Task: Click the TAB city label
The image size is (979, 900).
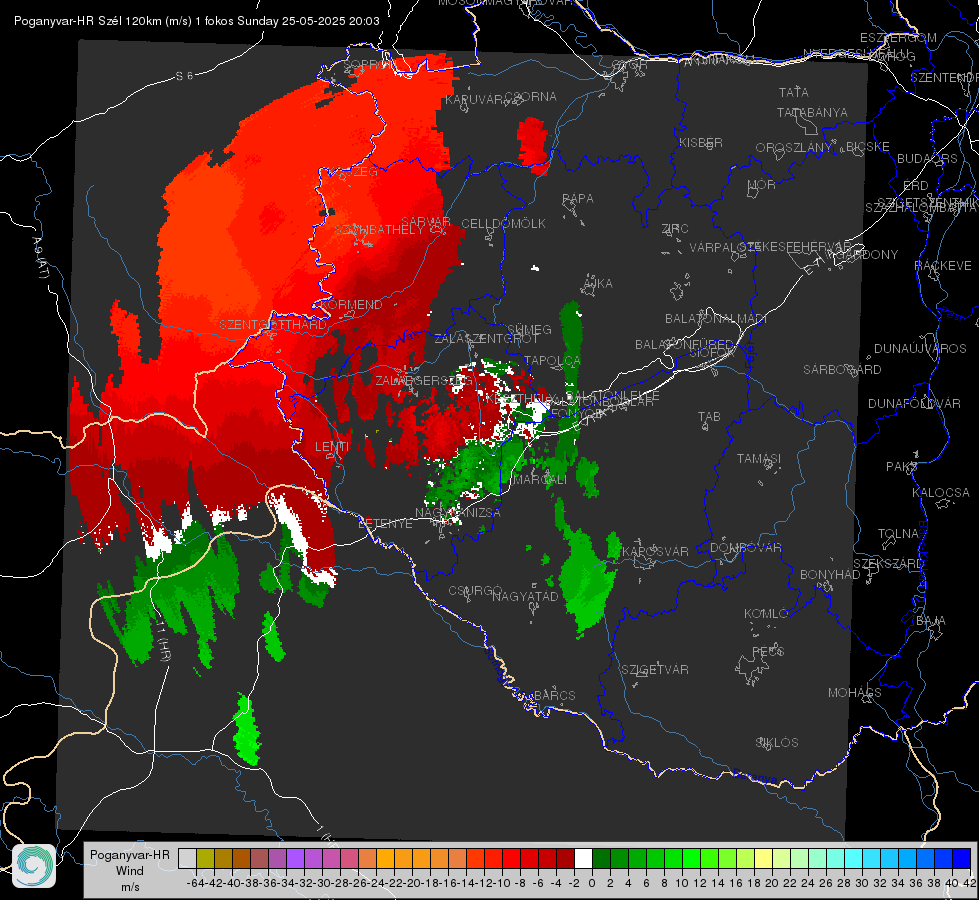Action: [x=709, y=417]
